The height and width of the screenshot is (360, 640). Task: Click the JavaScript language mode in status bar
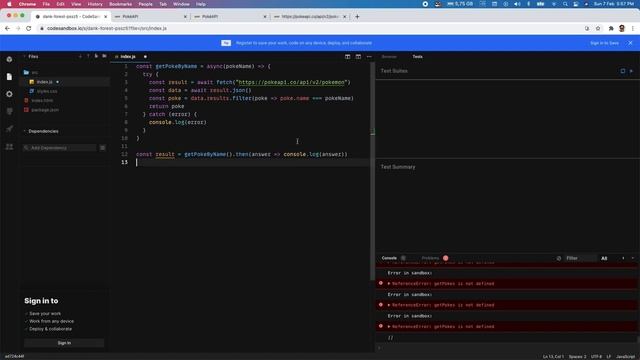click(x=625, y=357)
